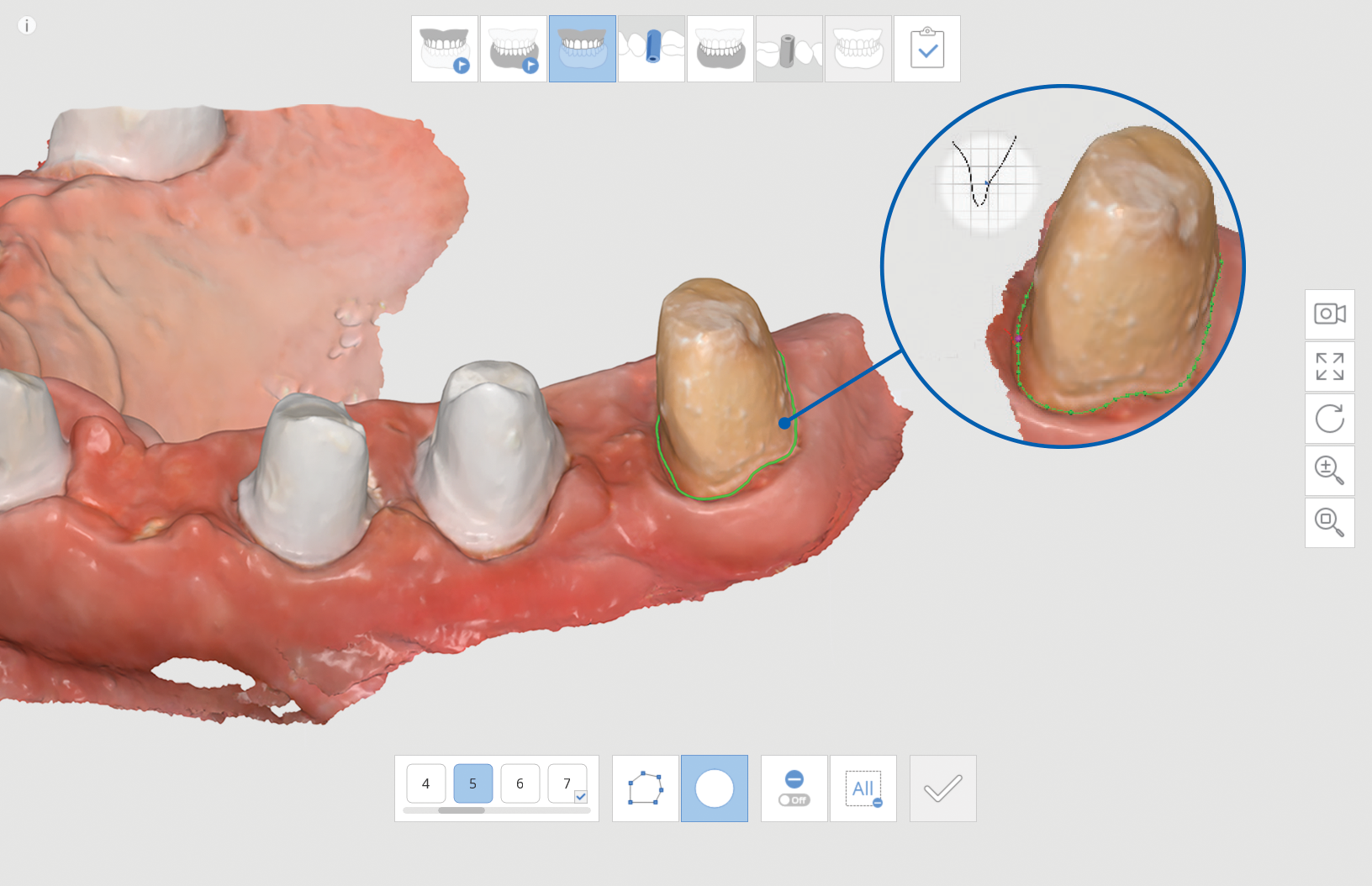Select tooth number 4

click(426, 783)
